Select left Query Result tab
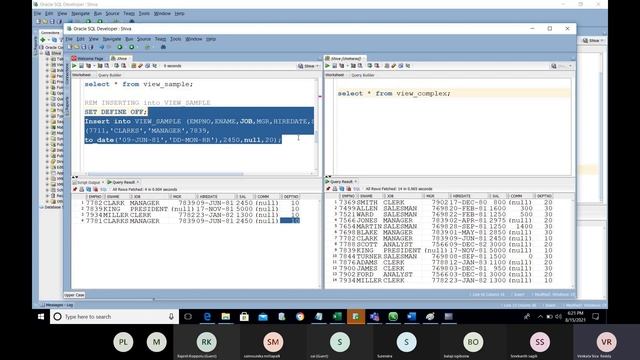640x360 pixels. [123, 182]
